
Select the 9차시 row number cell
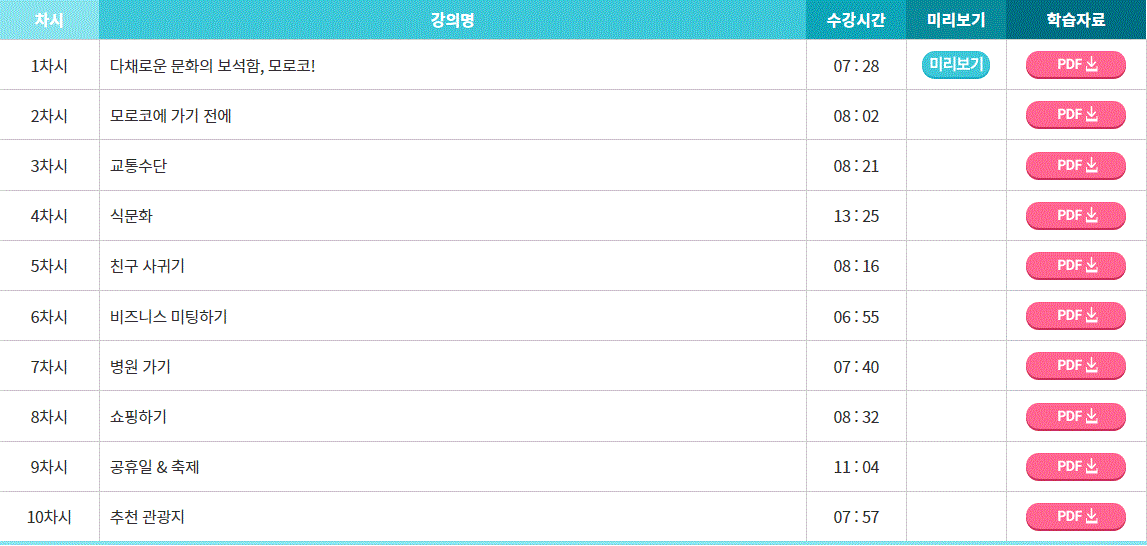coord(49,467)
